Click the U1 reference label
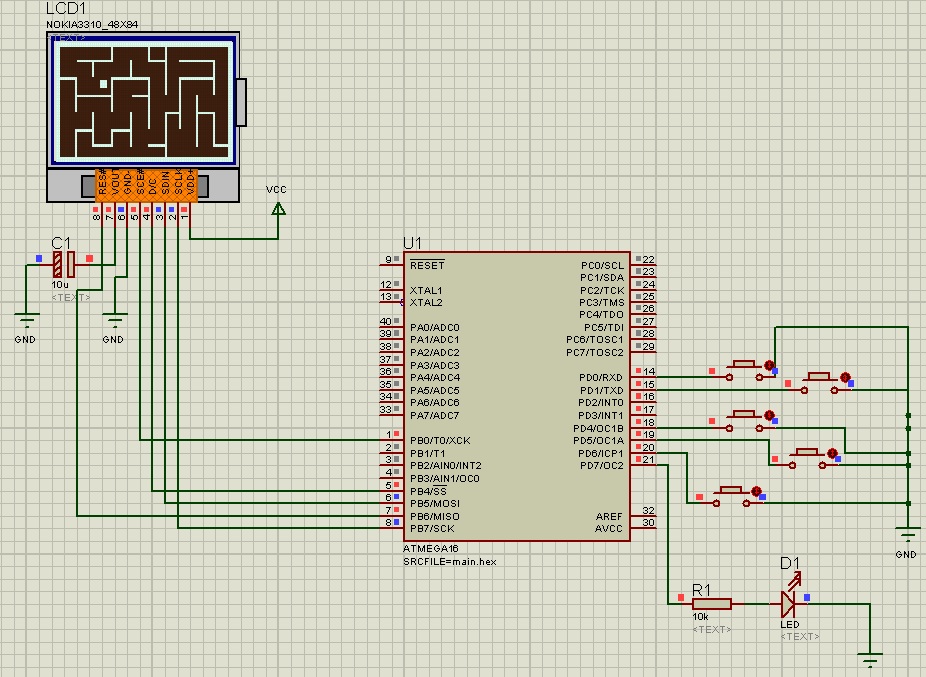 [412, 243]
